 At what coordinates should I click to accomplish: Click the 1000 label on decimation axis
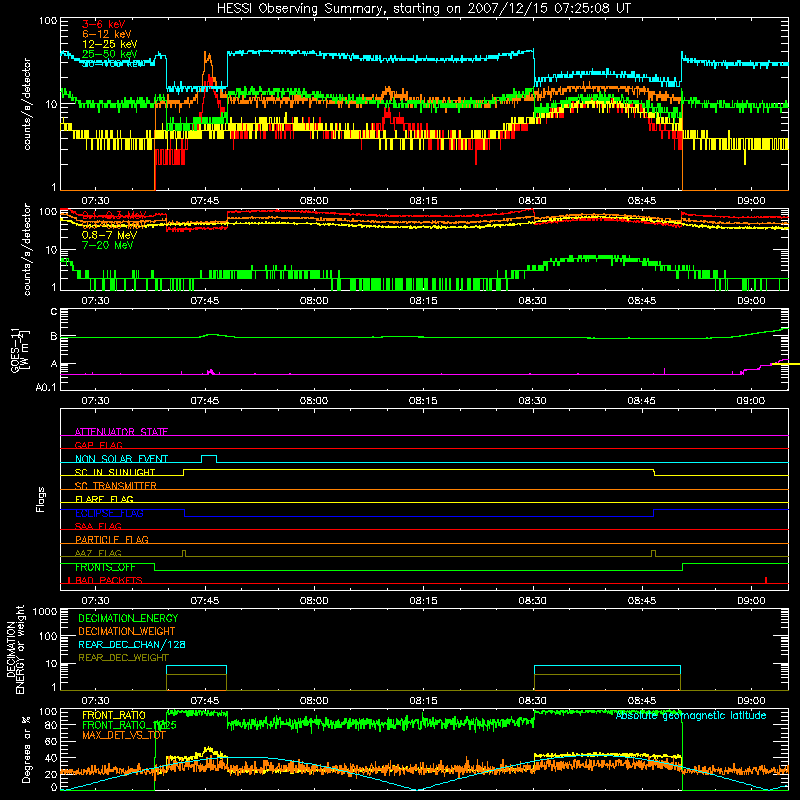coord(45,612)
